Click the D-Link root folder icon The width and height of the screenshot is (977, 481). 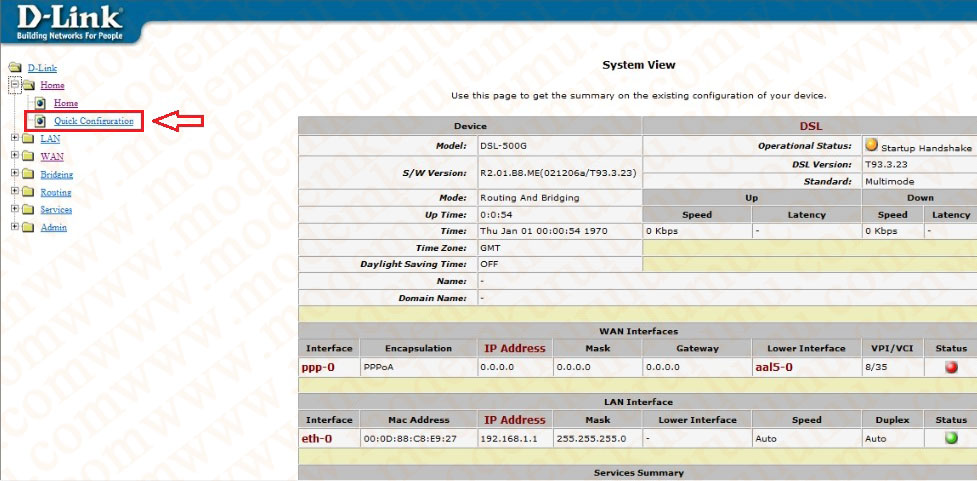click(x=14, y=67)
